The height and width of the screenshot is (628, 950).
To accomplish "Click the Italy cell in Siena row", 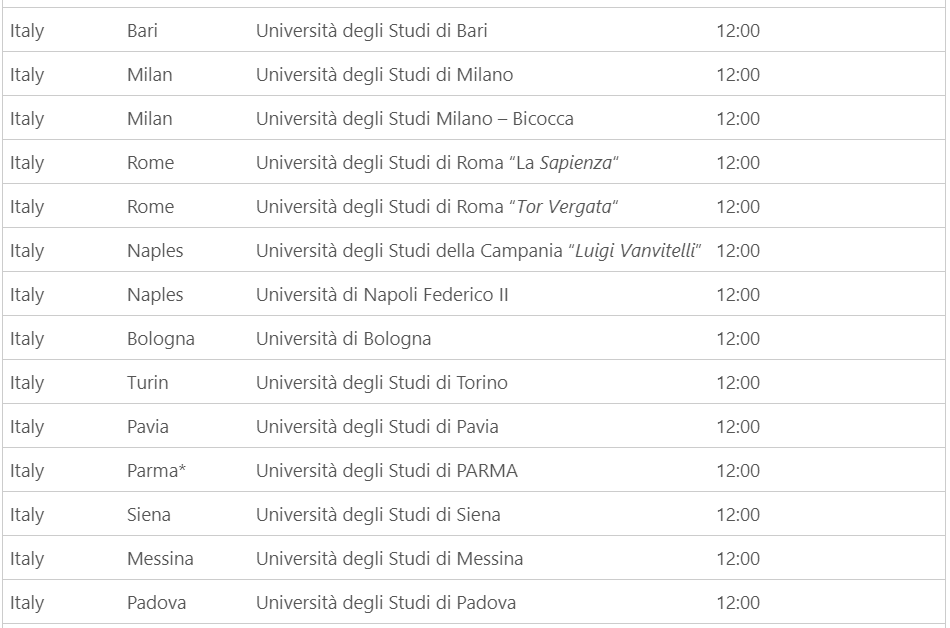I will point(27,515).
